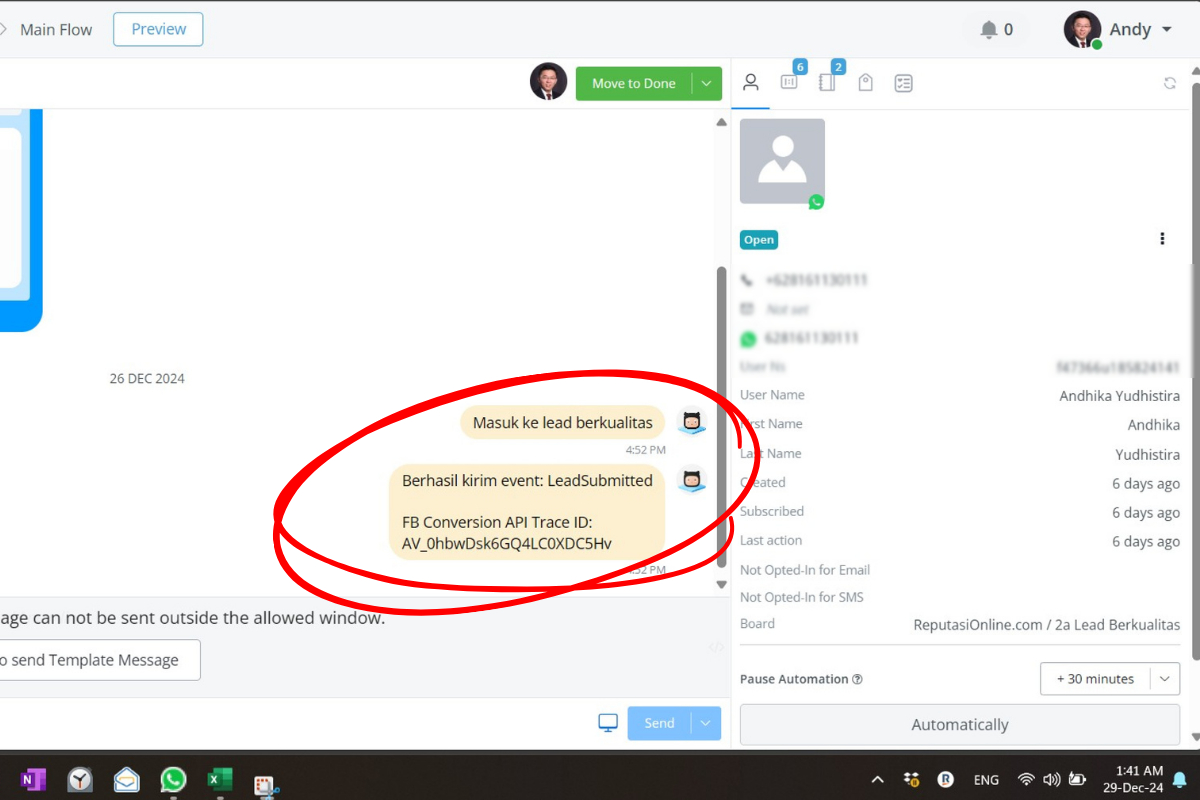Open the tags tab icon
1200x800 pixels.
[x=866, y=83]
